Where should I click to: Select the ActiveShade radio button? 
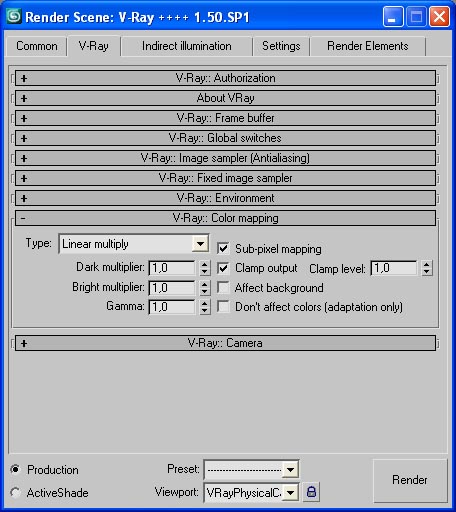tap(15, 492)
